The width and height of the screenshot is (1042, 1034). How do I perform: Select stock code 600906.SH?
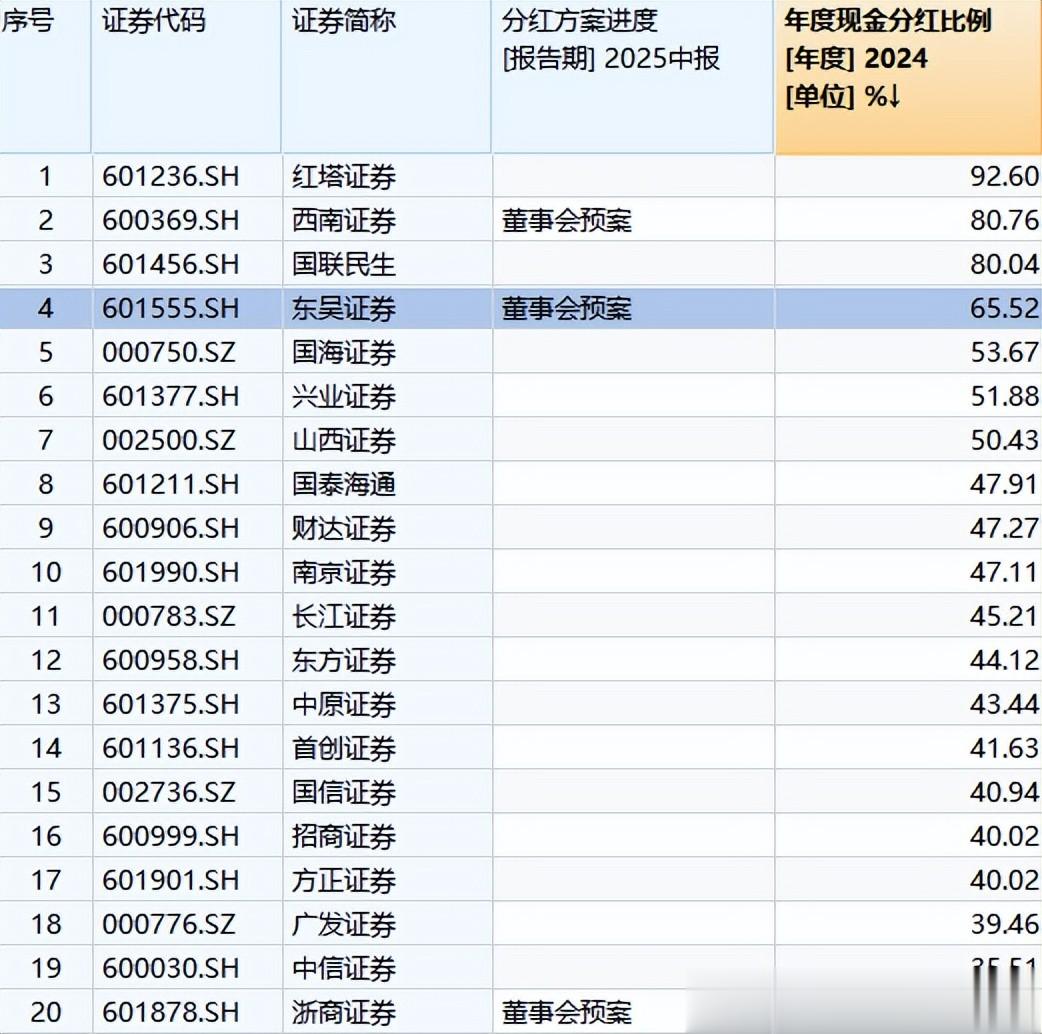(x=171, y=528)
